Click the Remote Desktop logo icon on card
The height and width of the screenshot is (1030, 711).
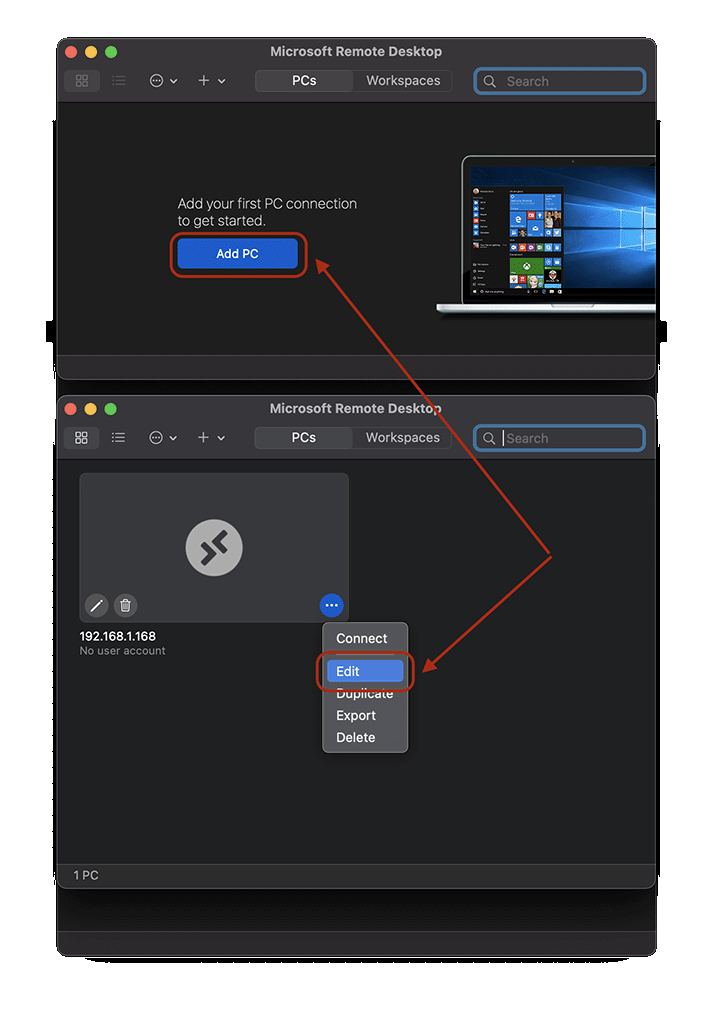[214, 547]
